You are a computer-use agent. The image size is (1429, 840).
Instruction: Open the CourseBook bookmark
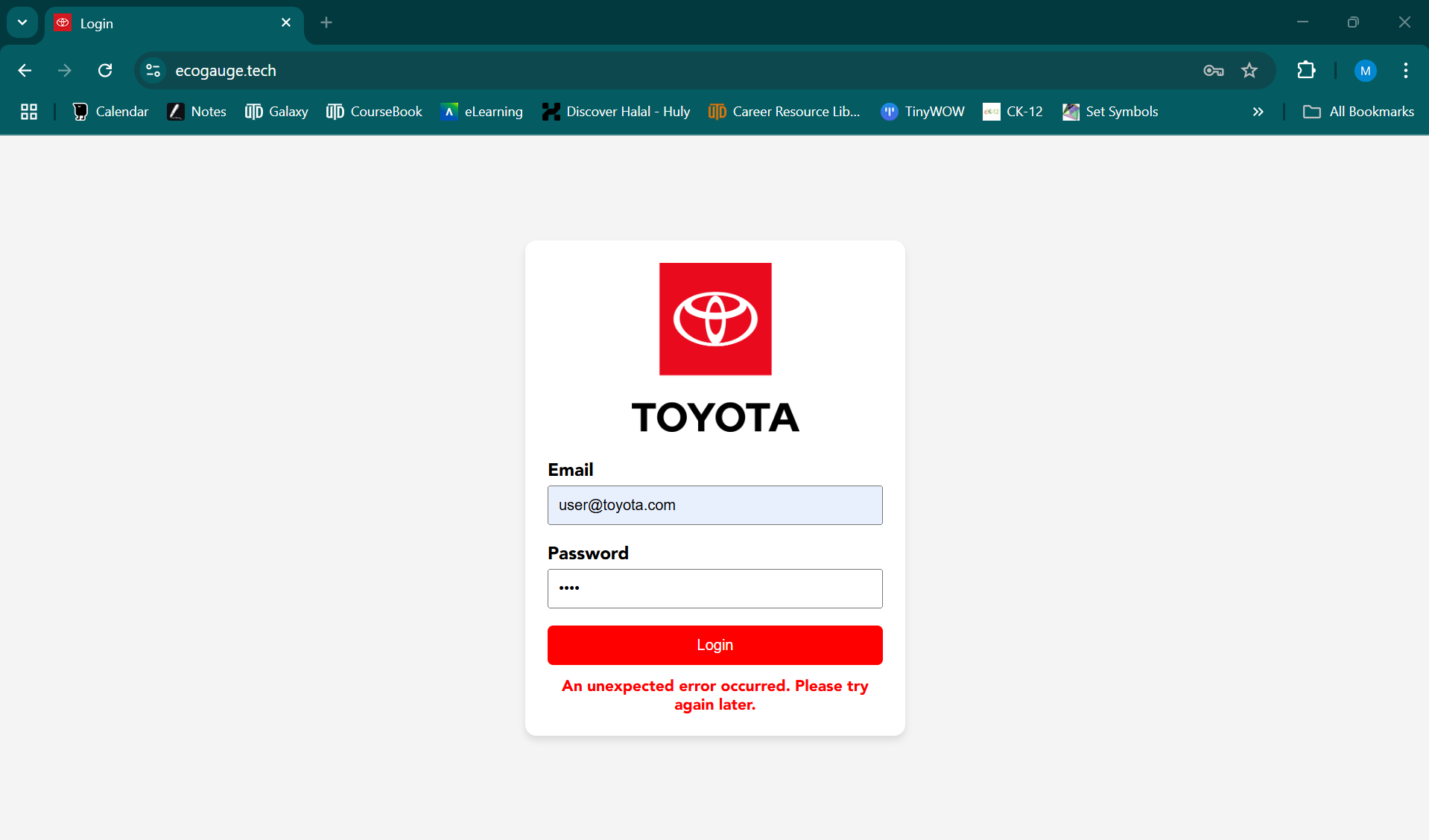pyautogui.click(x=374, y=112)
